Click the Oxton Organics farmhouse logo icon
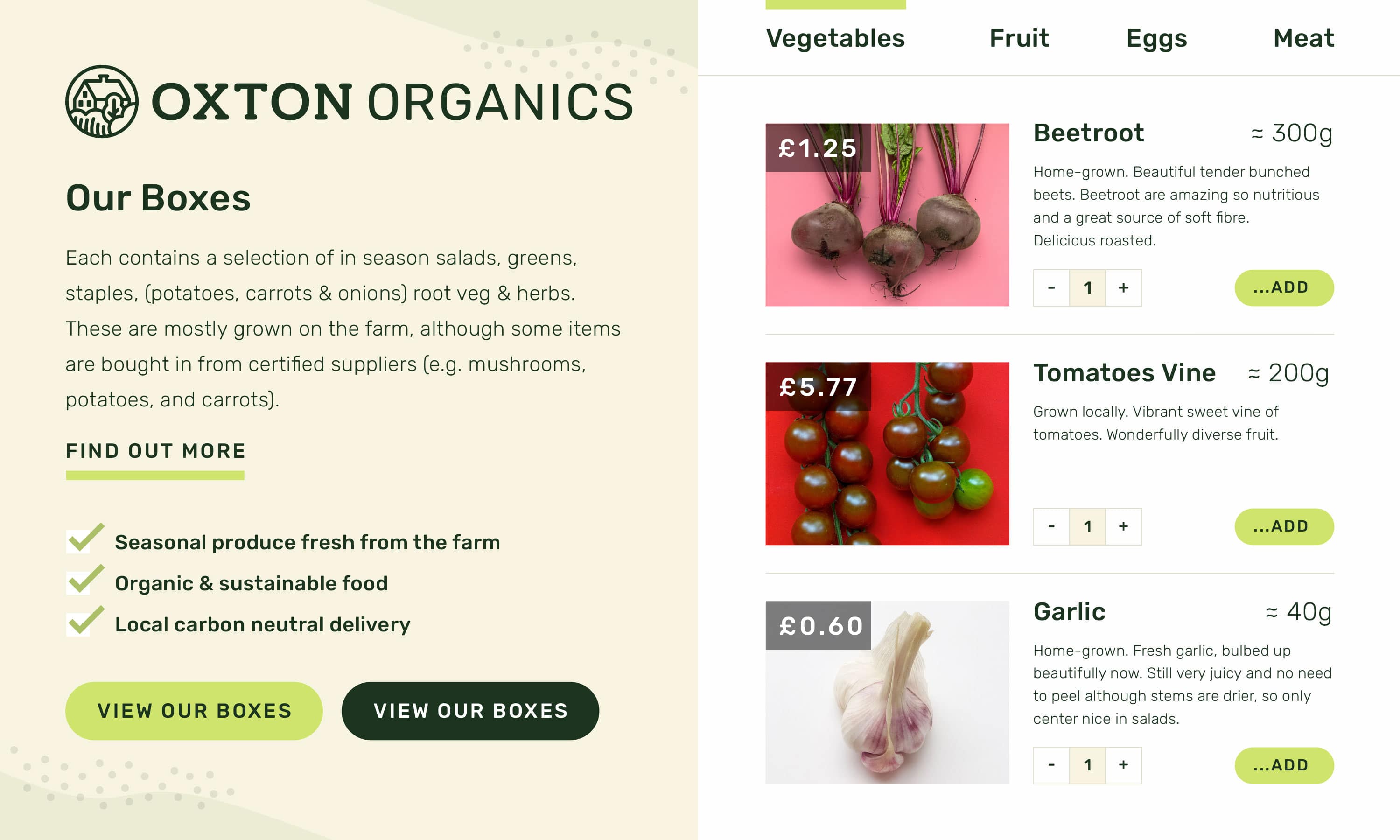The width and height of the screenshot is (1400, 840). (x=102, y=101)
